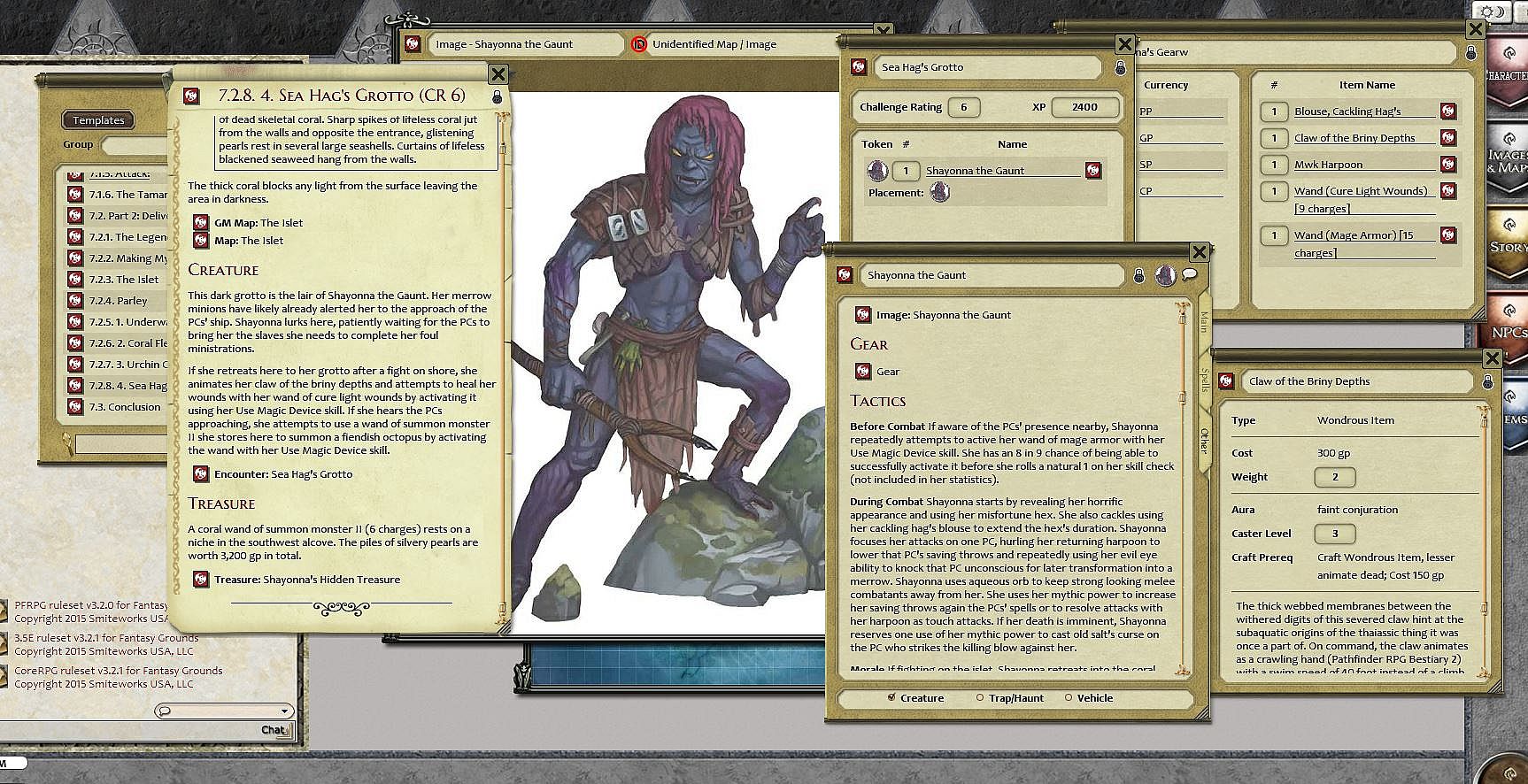The image size is (1528, 784).
Task: Open Treasure: Shayonna's Hidden Treasure link icon
Action: 201,580
